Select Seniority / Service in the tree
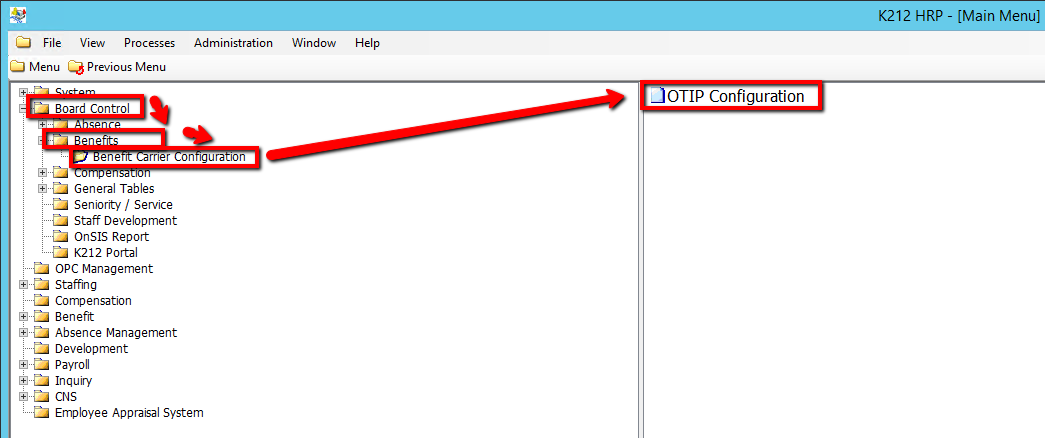The height and width of the screenshot is (438, 1045). click(123, 205)
